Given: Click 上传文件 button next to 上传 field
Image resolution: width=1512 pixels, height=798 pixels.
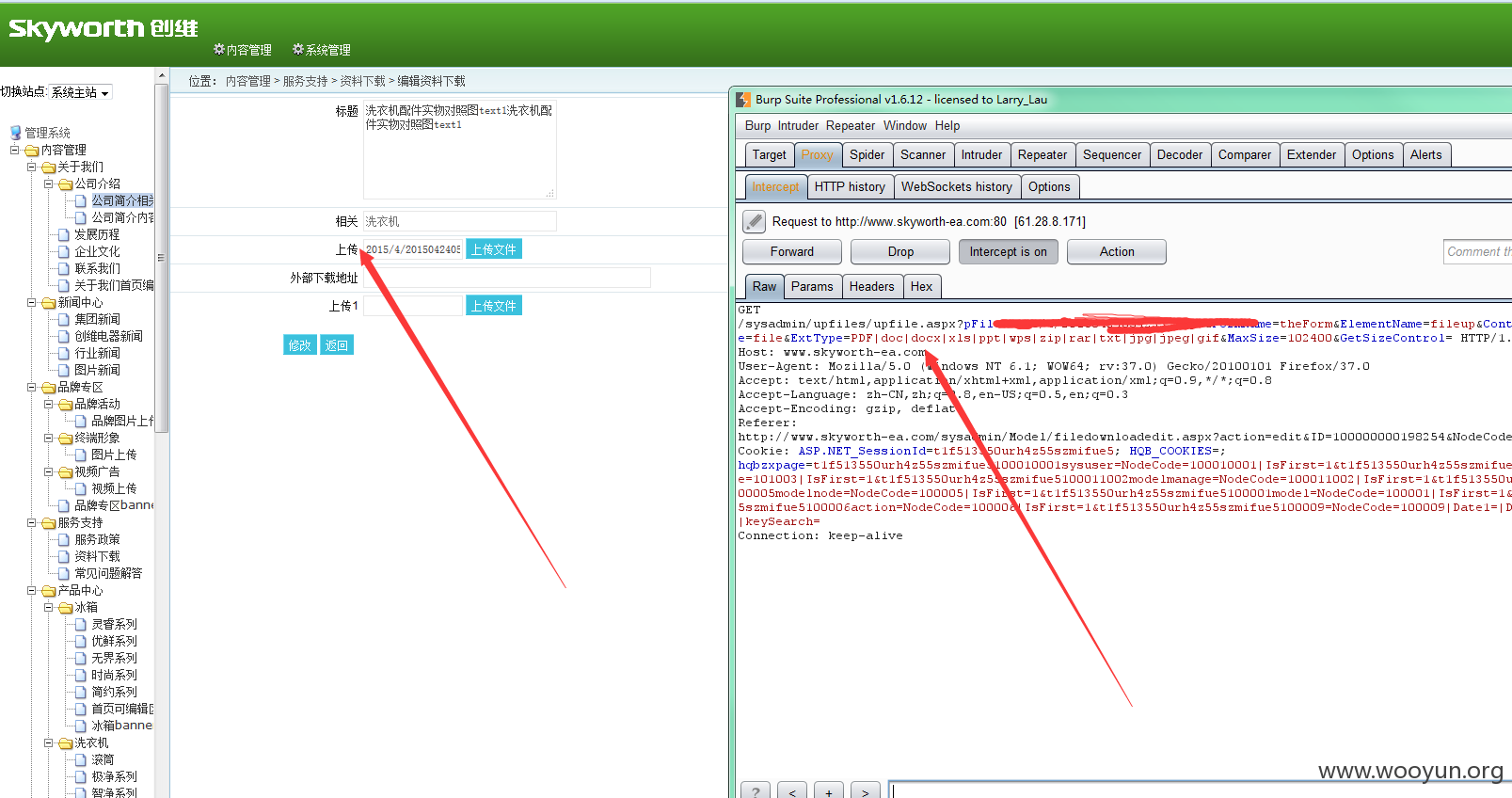Looking at the screenshot, I should (494, 249).
